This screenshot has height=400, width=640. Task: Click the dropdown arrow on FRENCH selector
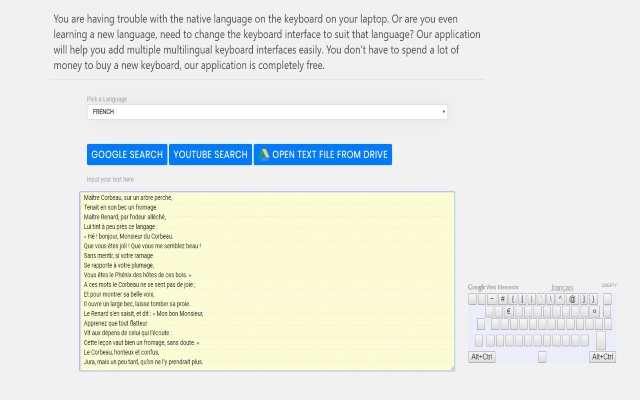pos(443,112)
